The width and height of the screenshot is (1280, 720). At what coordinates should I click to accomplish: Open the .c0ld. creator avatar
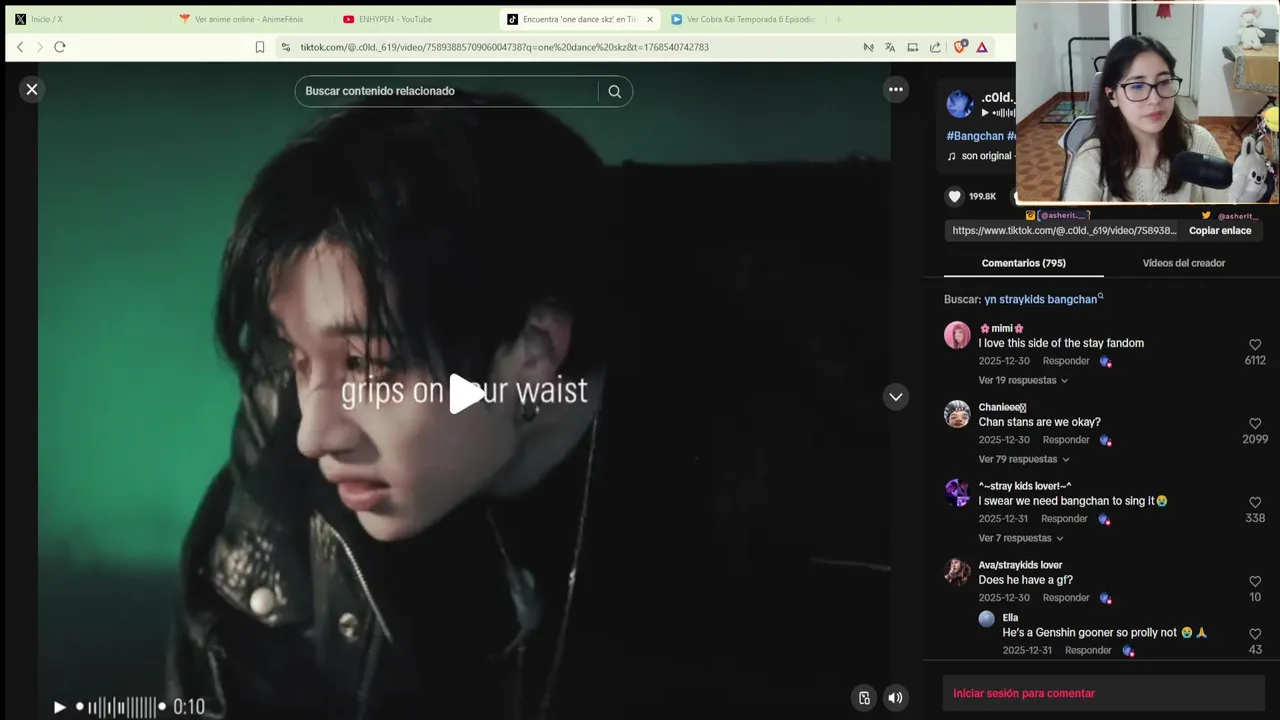(959, 104)
